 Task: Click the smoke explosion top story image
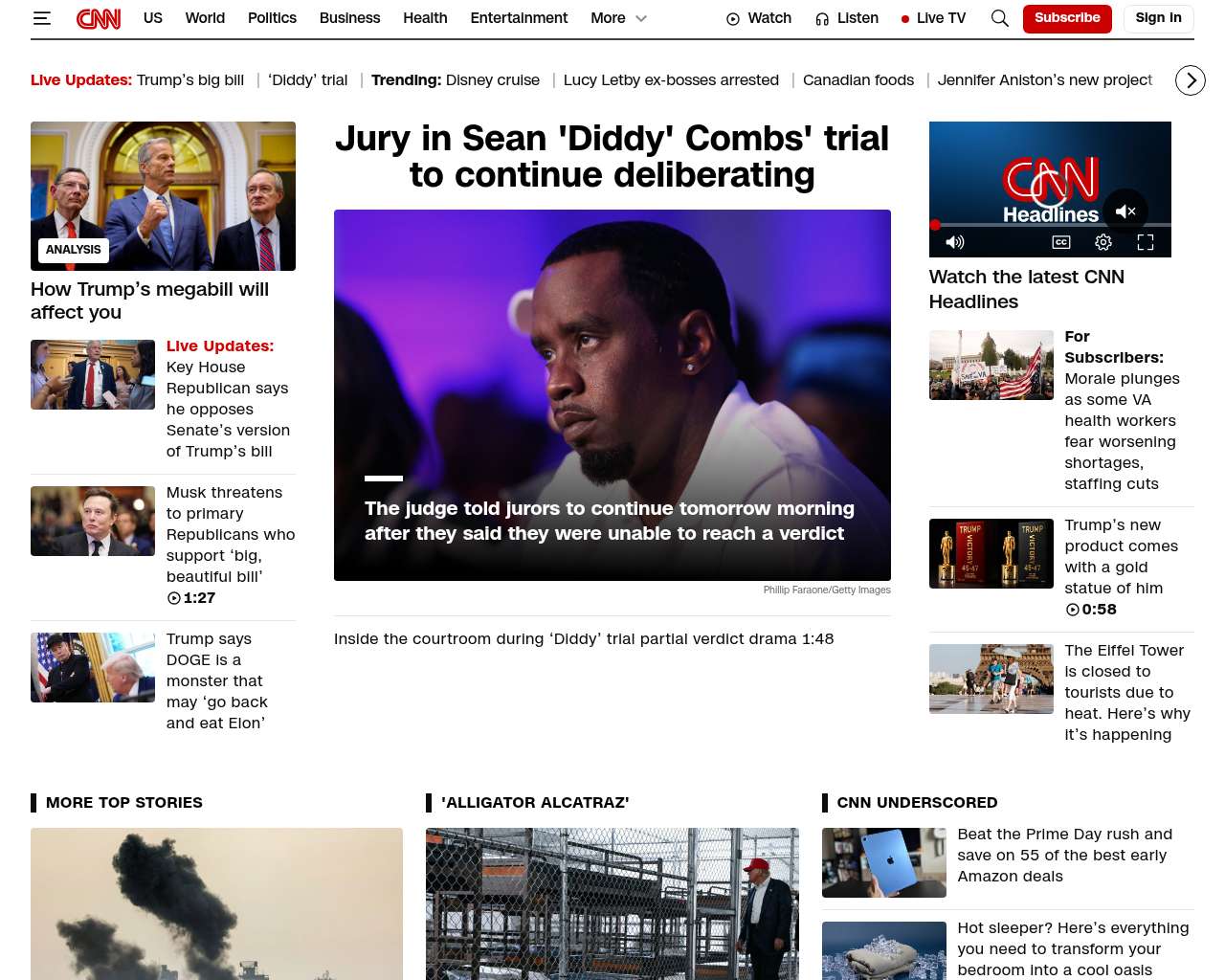(x=216, y=903)
